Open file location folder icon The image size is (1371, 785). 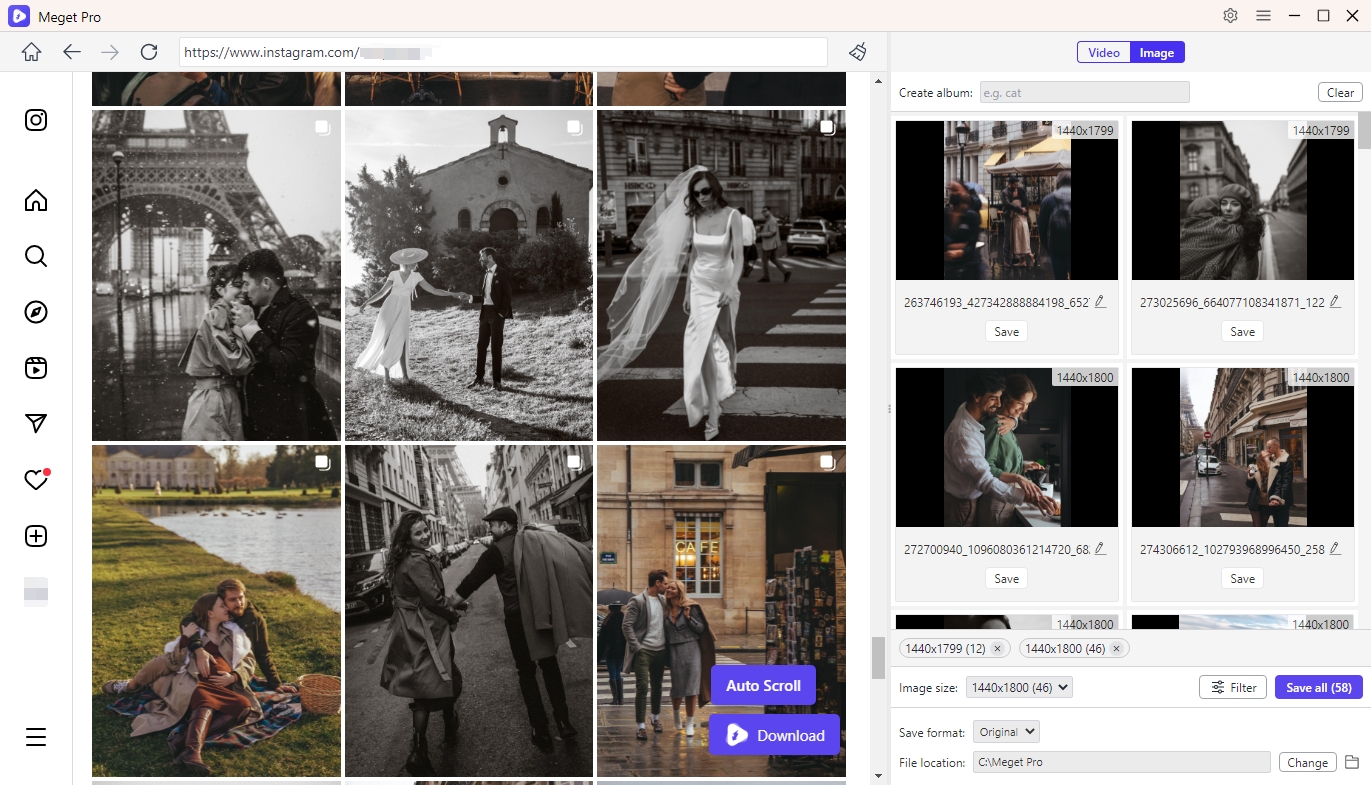coord(1352,762)
